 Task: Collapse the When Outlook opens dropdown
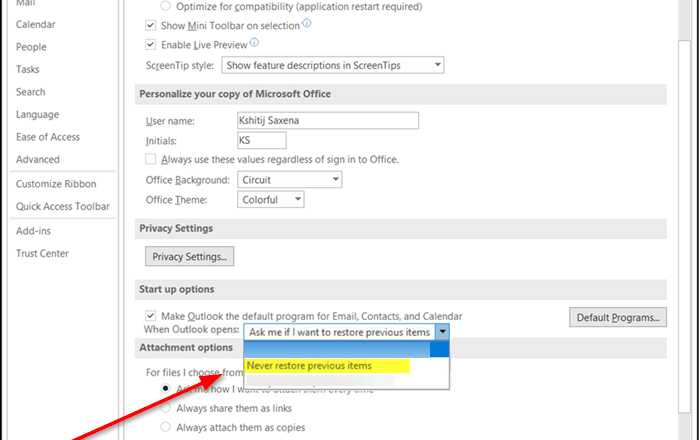point(443,332)
